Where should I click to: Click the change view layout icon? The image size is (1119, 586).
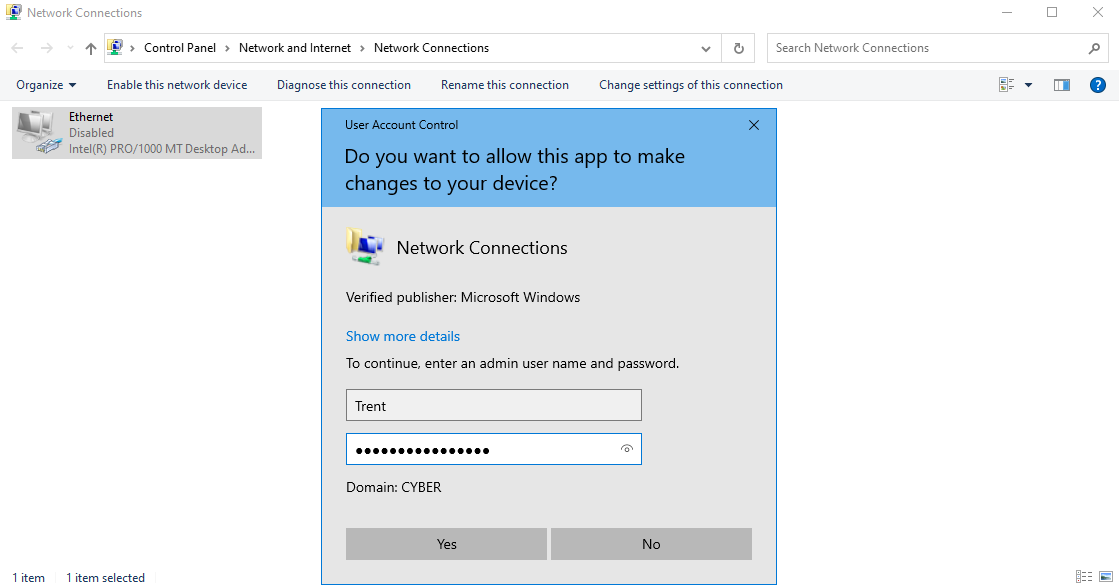point(1006,85)
